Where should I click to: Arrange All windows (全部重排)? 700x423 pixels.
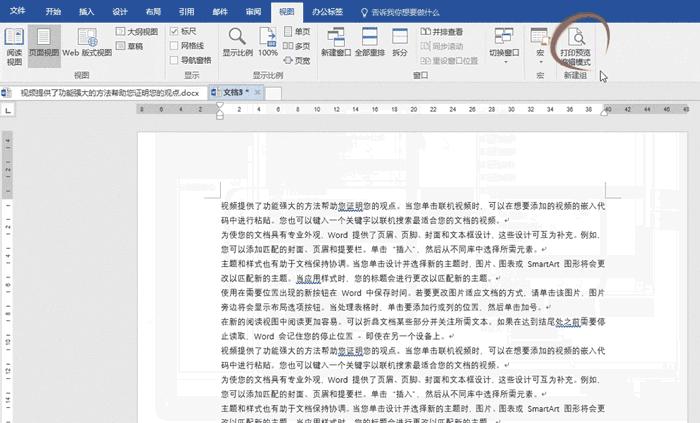coord(370,42)
